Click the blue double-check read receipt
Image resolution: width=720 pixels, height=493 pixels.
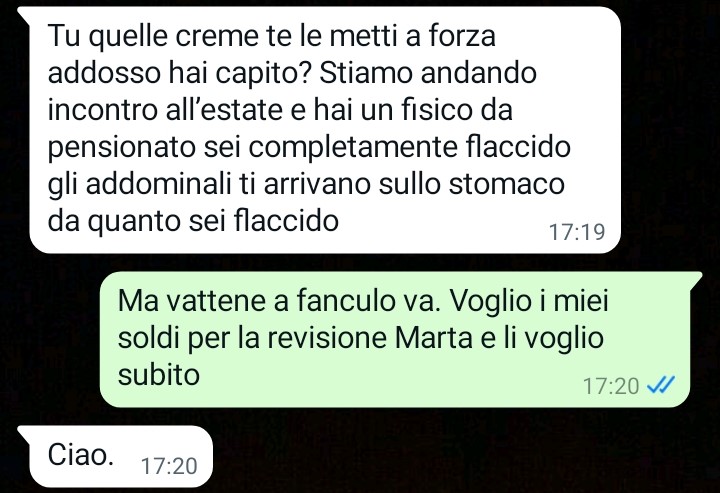pos(661,385)
